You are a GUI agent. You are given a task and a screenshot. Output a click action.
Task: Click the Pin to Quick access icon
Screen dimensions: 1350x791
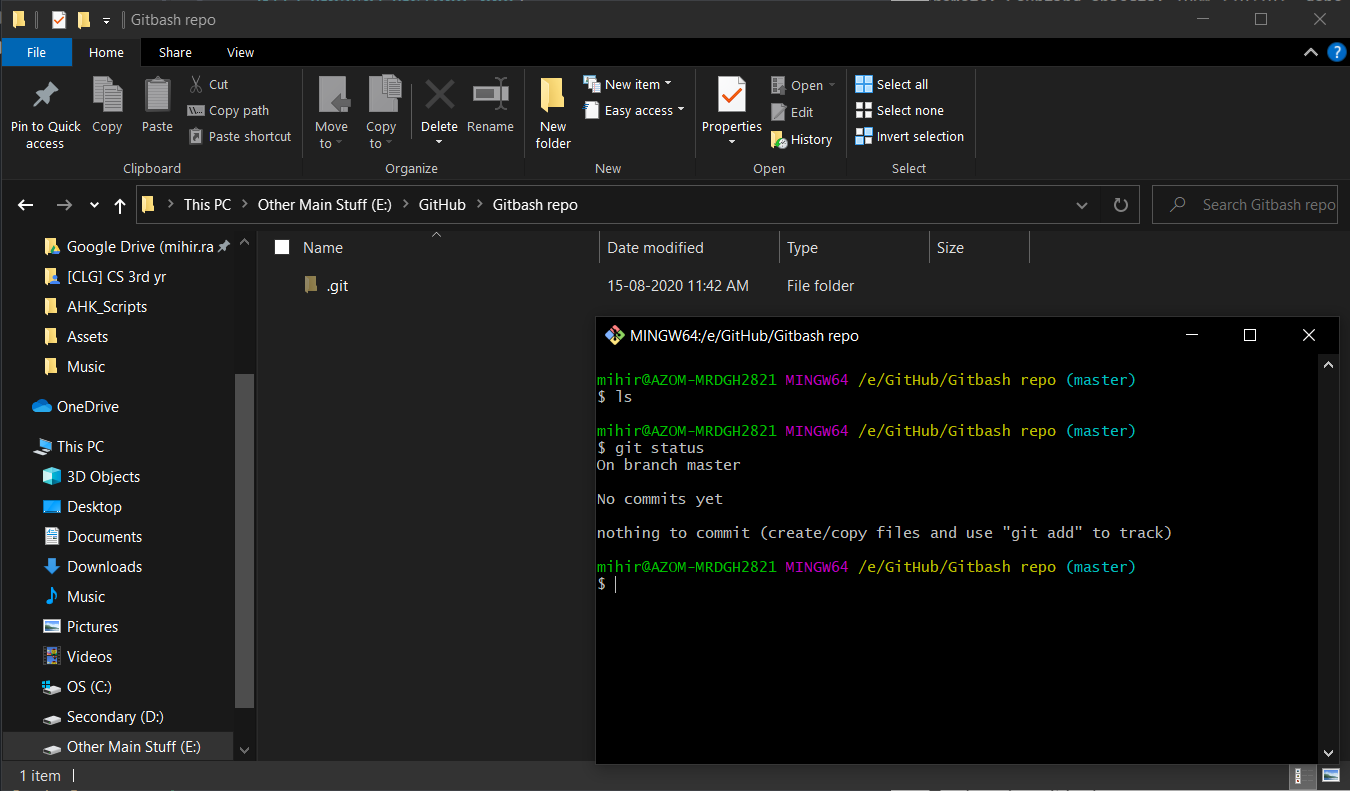click(45, 95)
